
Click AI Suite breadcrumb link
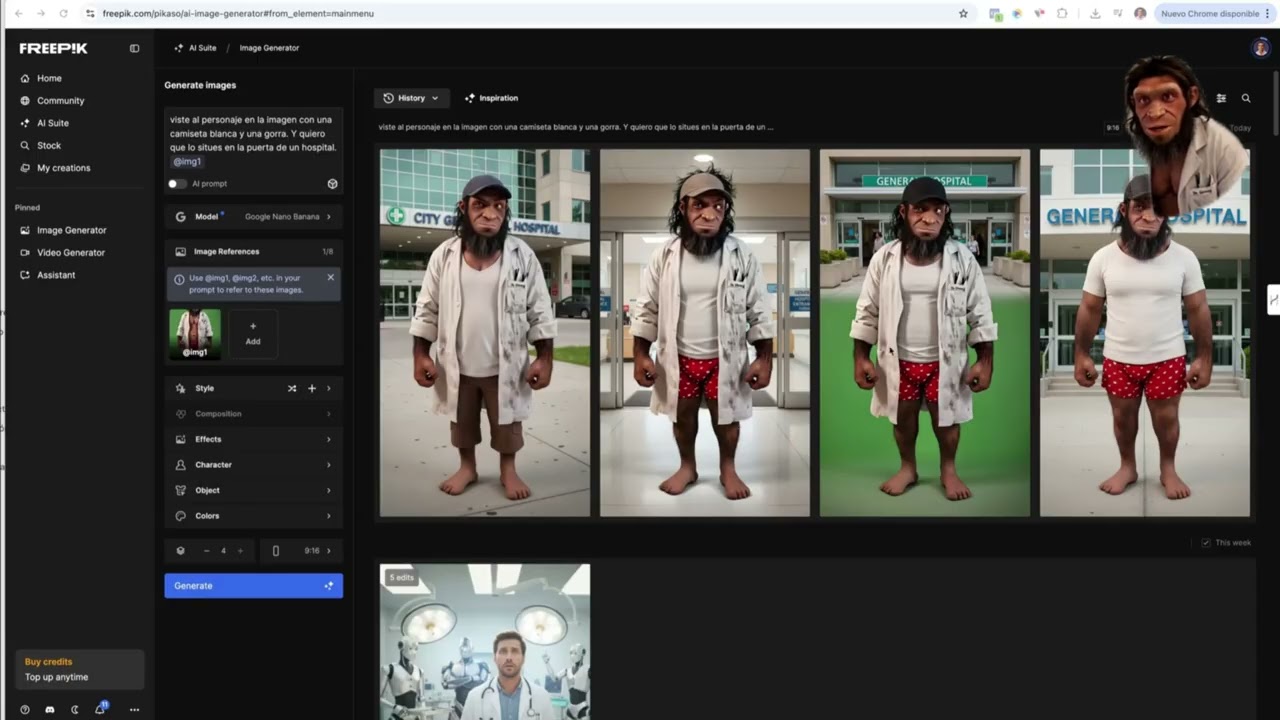pos(195,48)
